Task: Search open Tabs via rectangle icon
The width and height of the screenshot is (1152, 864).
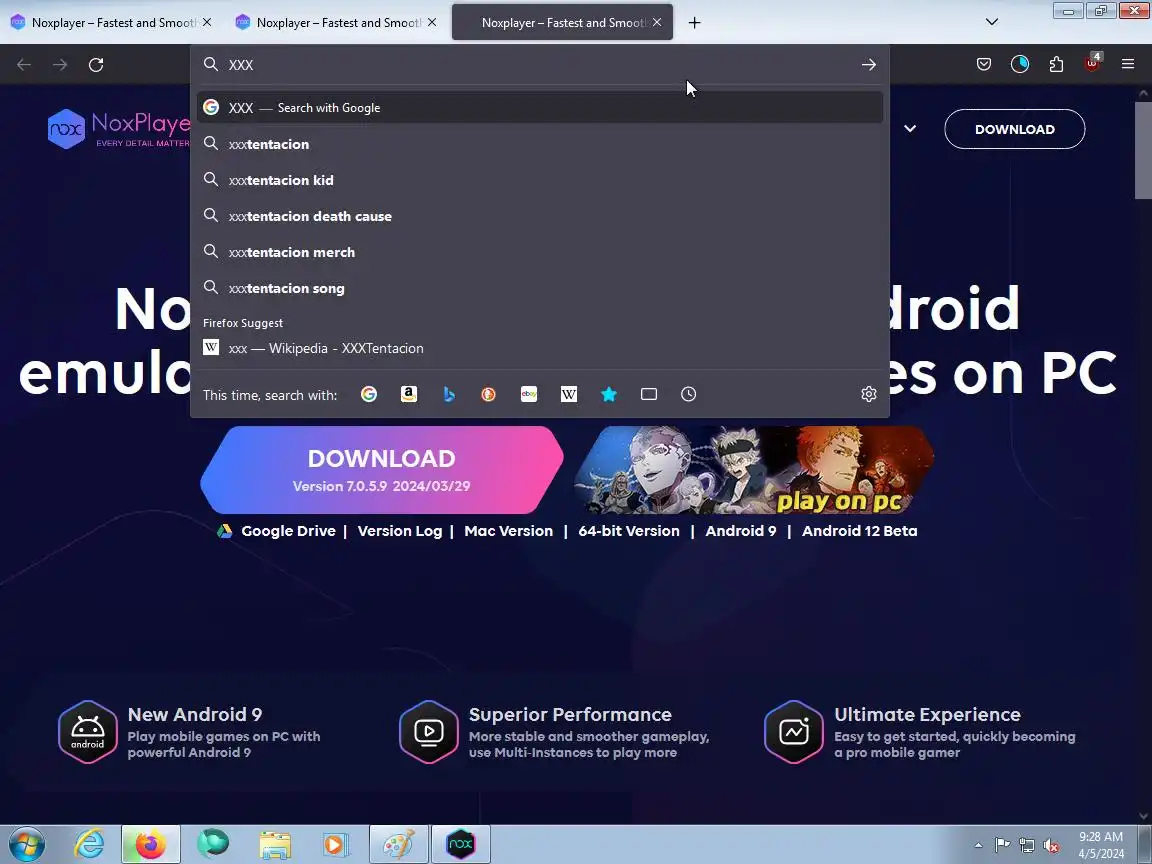Action: pos(649,395)
